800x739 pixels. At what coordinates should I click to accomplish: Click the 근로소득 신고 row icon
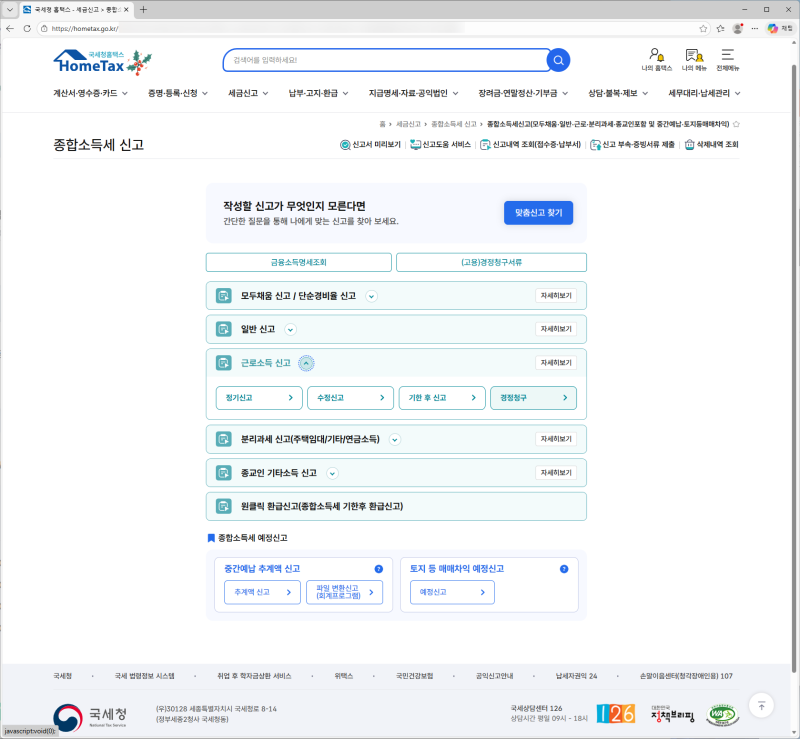click(x=223, y=363)
